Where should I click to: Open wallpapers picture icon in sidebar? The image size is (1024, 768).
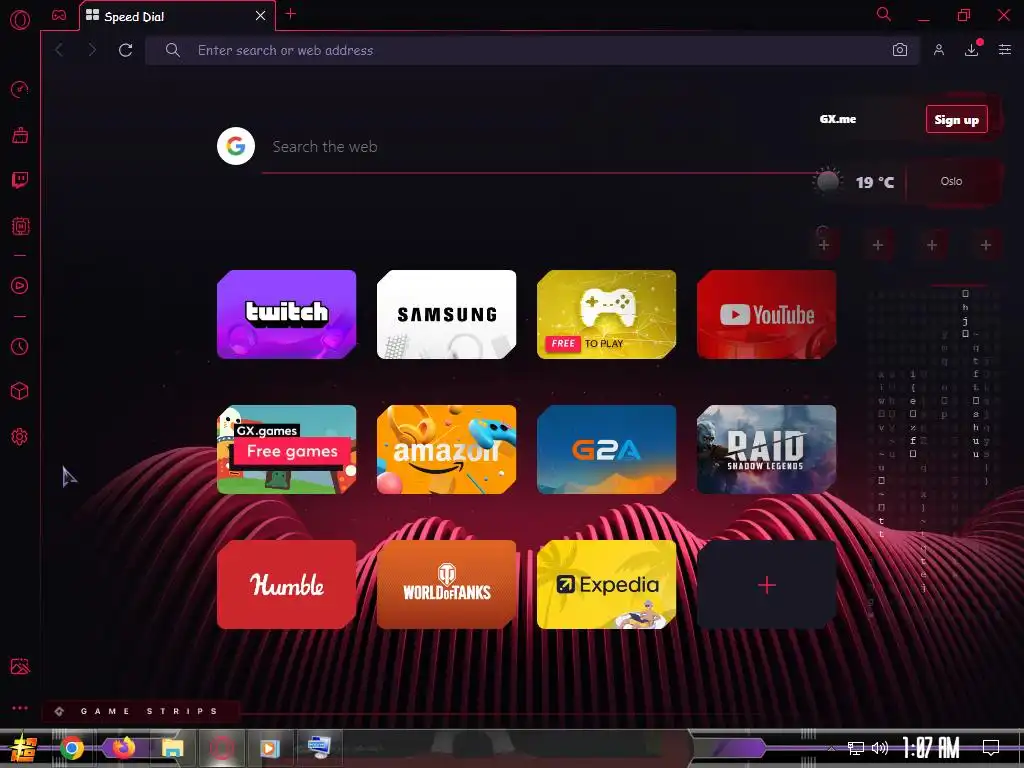point(20,666)
